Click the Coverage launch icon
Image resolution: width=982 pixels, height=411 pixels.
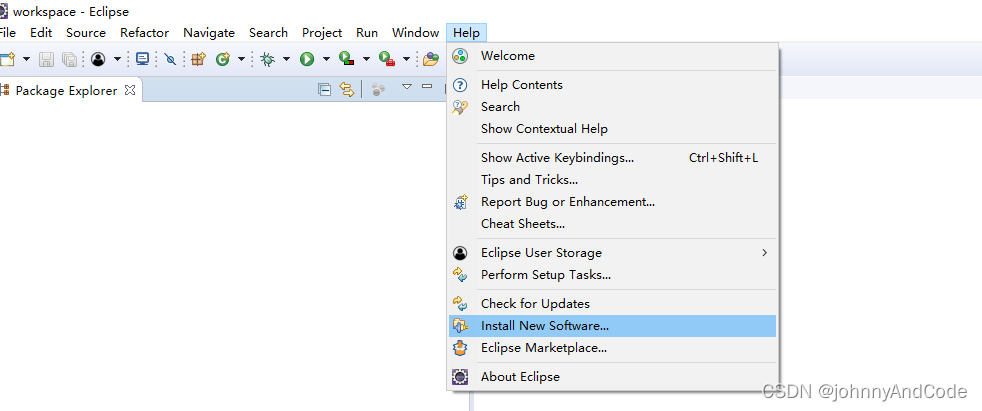coord(347,59)
